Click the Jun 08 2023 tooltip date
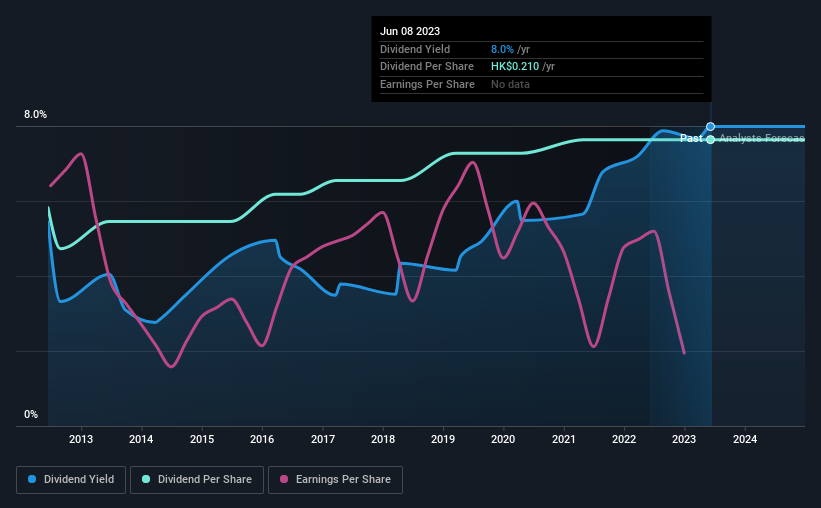821x508 pixels. 410,31
